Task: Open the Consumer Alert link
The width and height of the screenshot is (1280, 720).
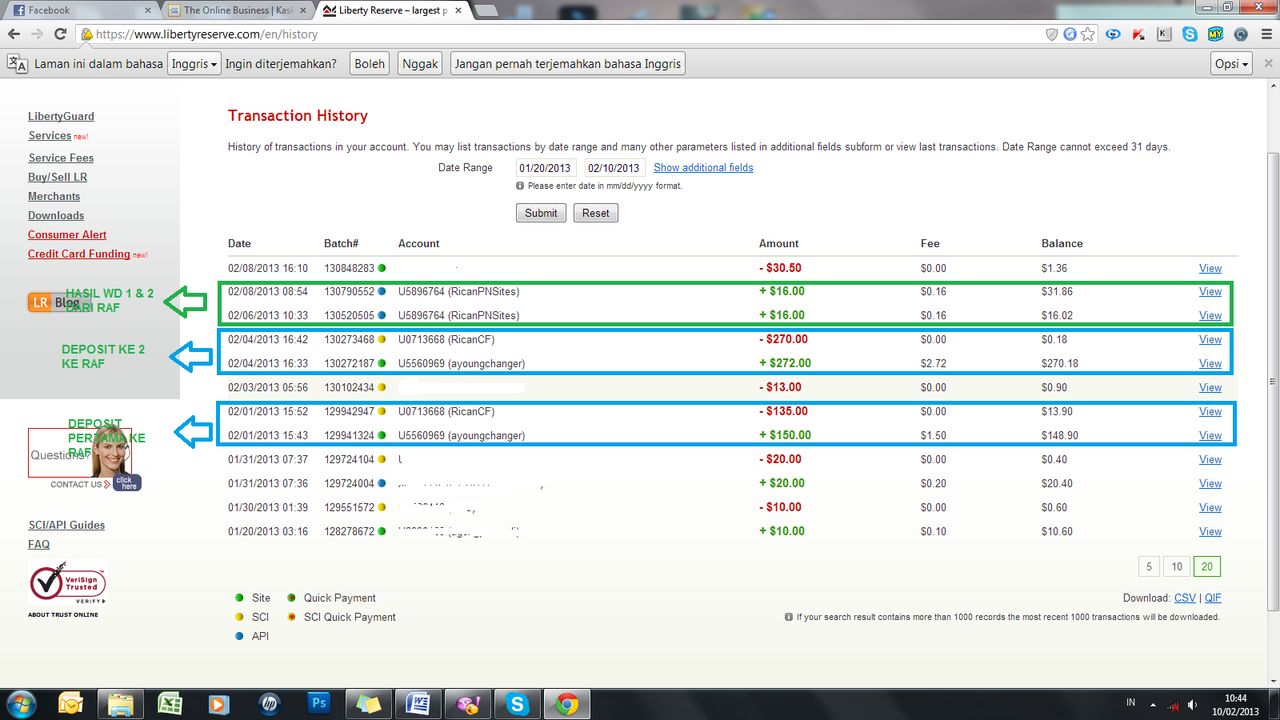Action: [67, 235]
